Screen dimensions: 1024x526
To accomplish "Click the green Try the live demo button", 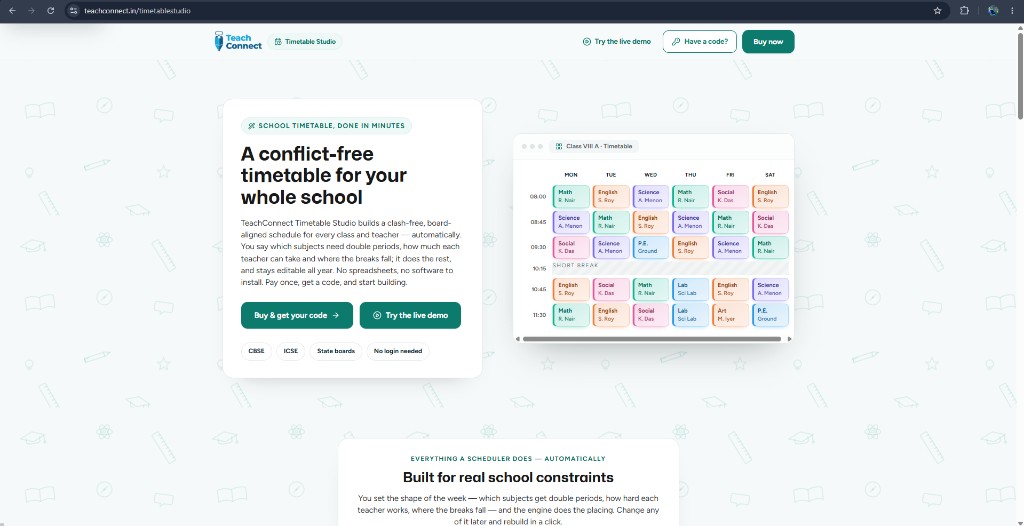I will [x=410, y=315].
